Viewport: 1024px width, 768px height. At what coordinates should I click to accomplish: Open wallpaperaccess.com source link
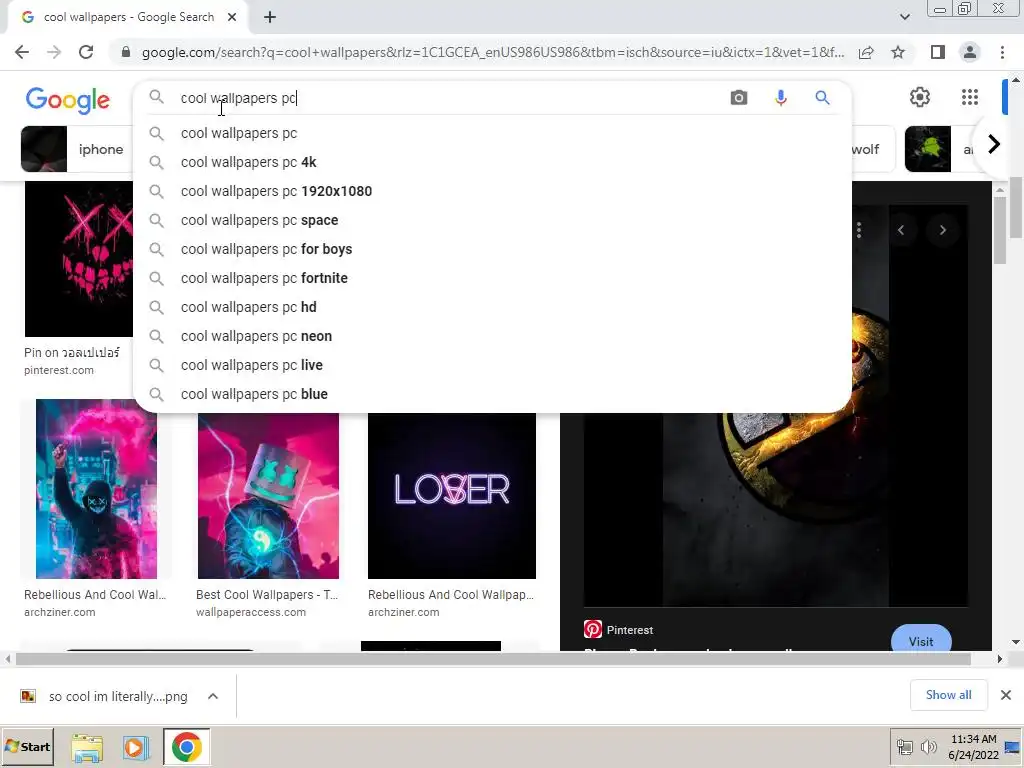251,613
